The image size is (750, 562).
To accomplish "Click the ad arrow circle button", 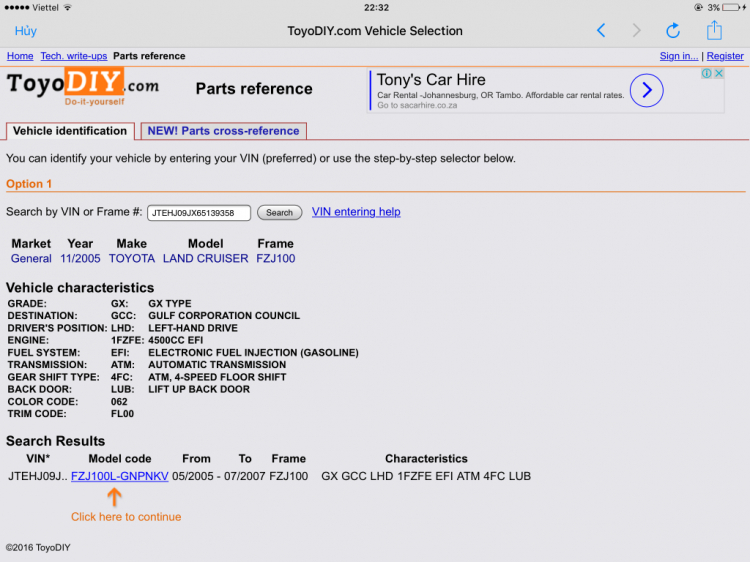I will 646,90.
